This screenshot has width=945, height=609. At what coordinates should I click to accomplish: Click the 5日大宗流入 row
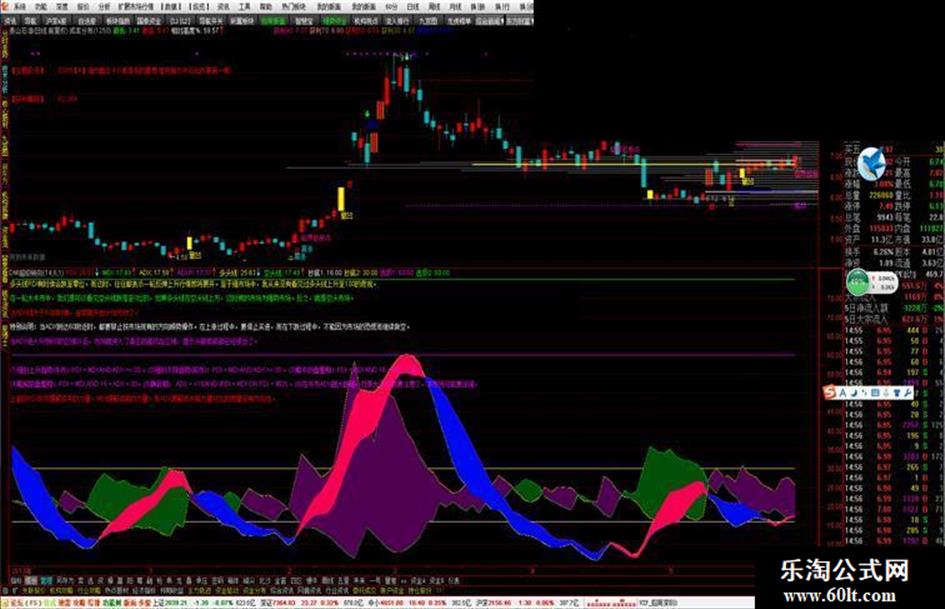click(x=894, y=318)
